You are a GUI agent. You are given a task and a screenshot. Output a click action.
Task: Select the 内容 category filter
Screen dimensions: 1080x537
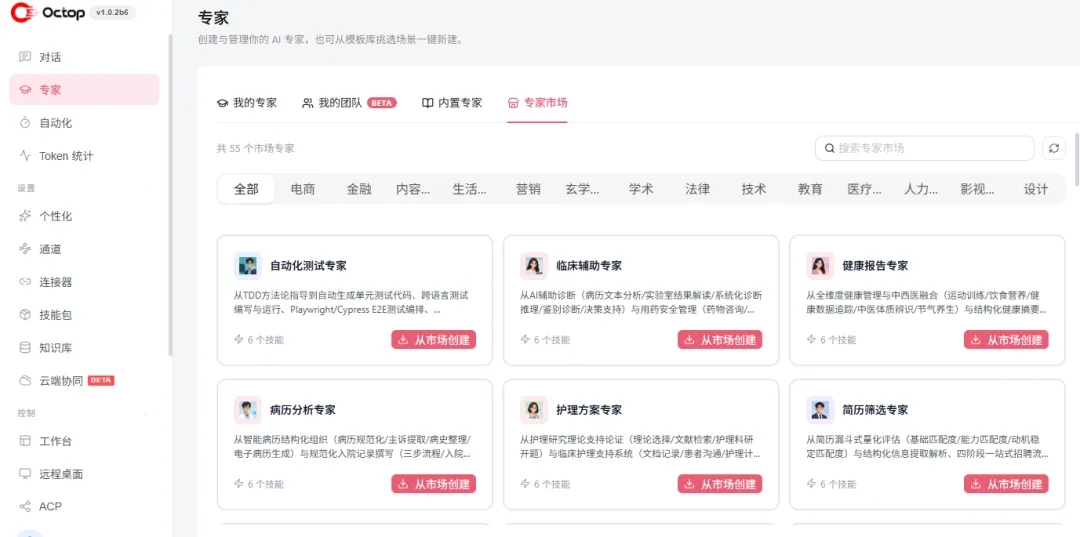pyautogui.click(x=413, y=189)
